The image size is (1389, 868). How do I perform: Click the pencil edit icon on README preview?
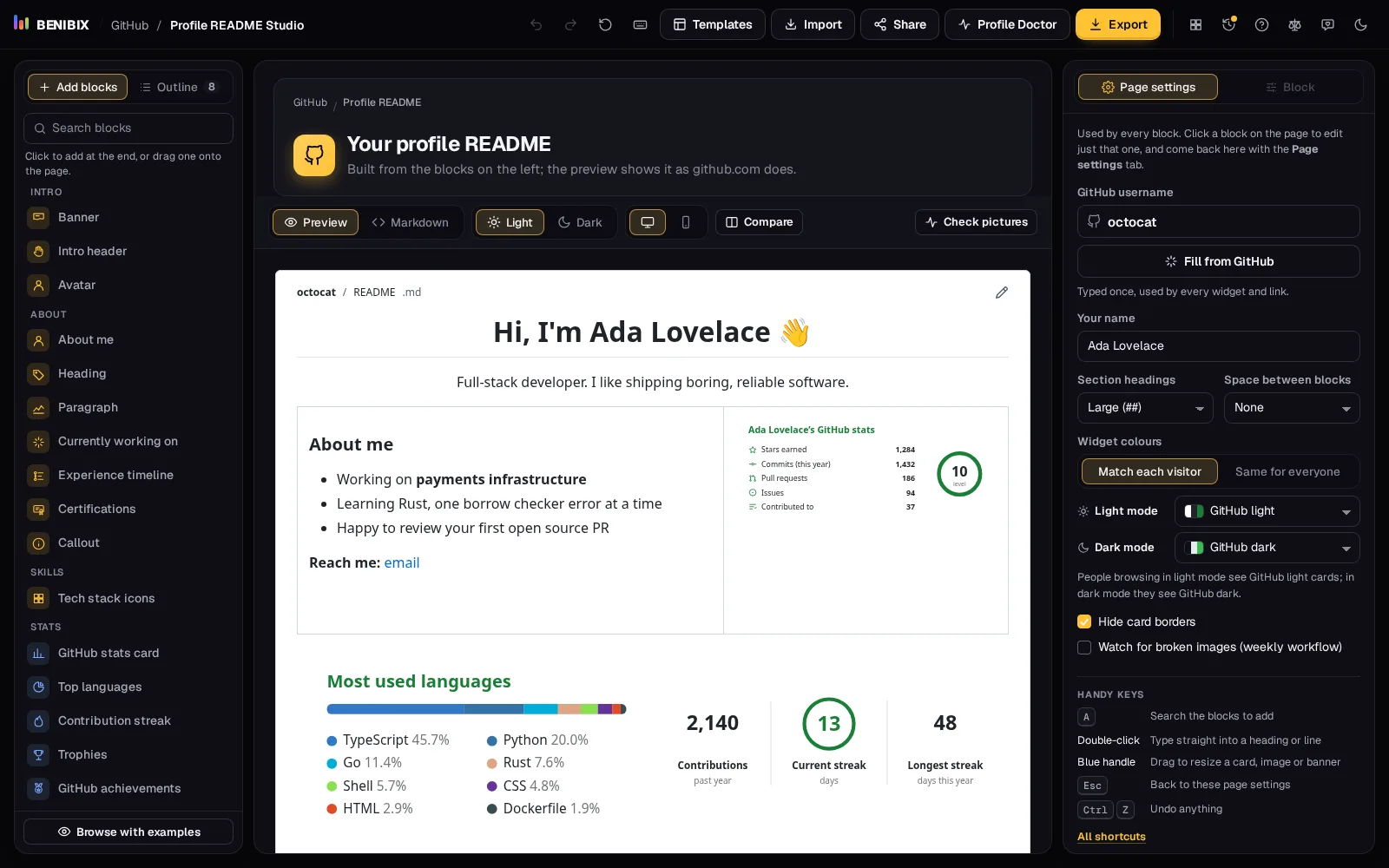pos(1002,293)
